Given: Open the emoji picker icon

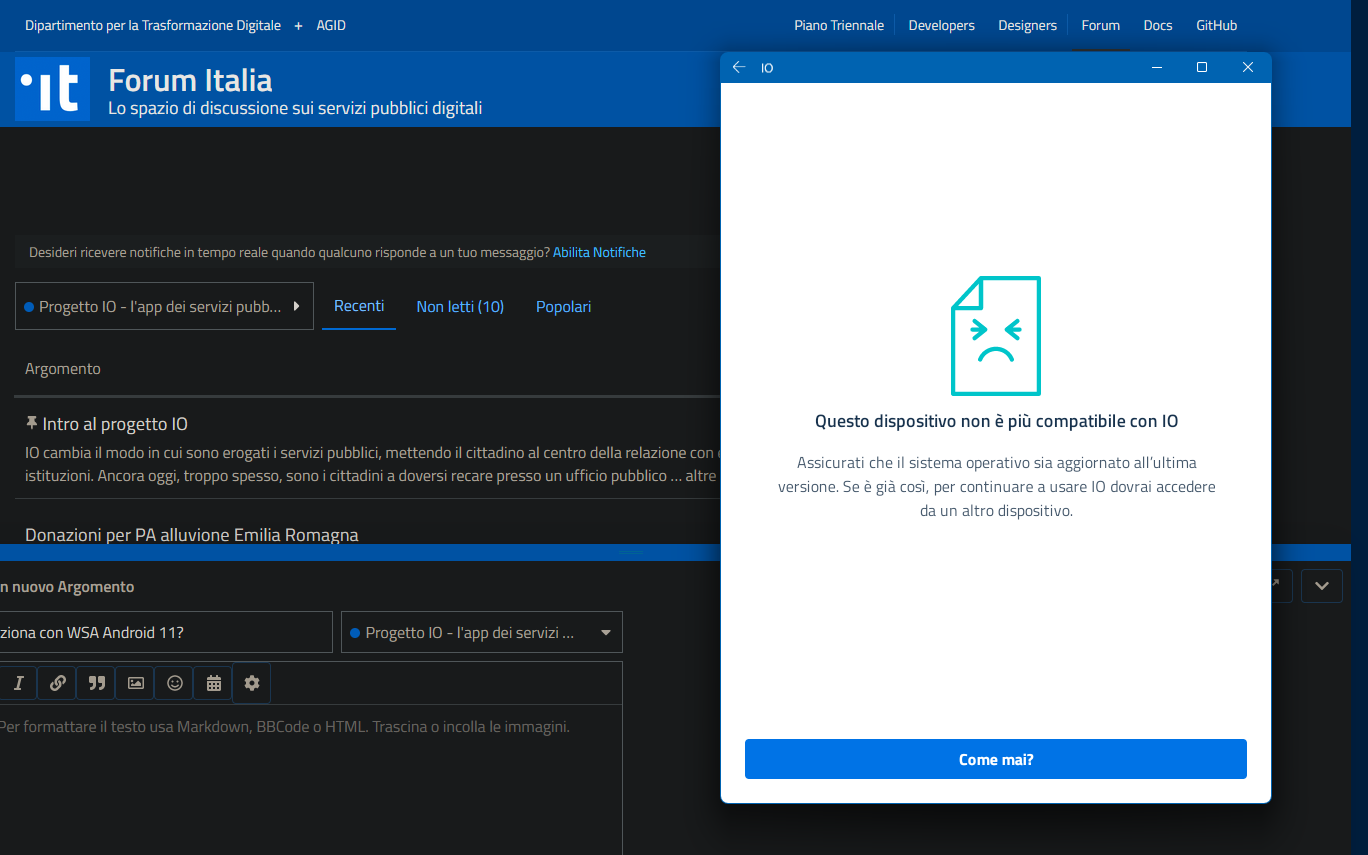Looking at the screenshot, I should [x=175, y=683].
